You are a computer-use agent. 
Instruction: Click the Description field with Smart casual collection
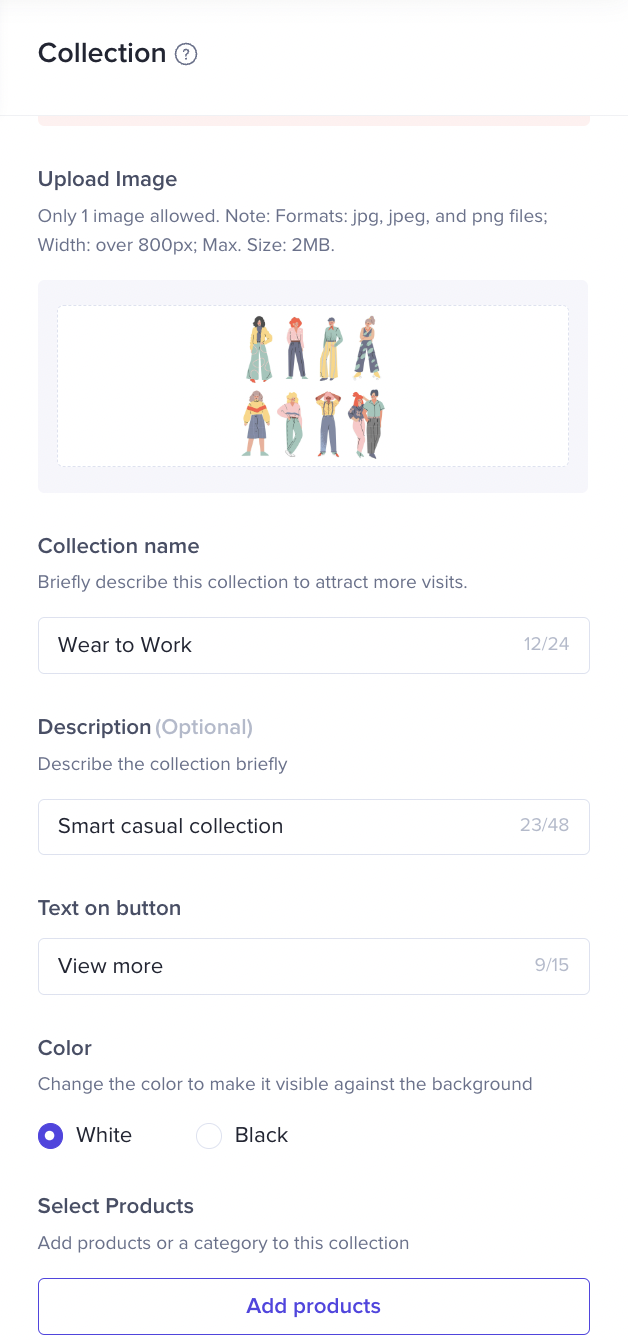(280, 827)
